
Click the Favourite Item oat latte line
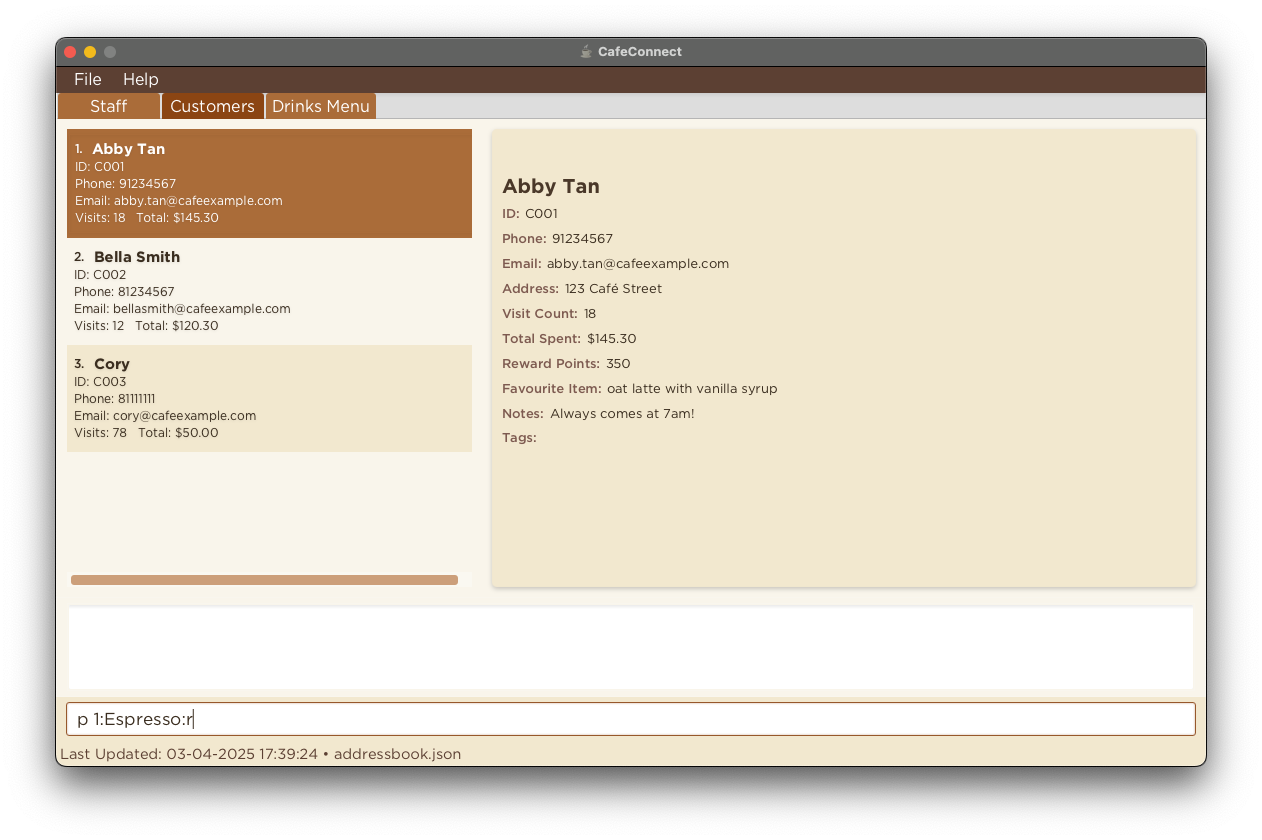[639, 389]
